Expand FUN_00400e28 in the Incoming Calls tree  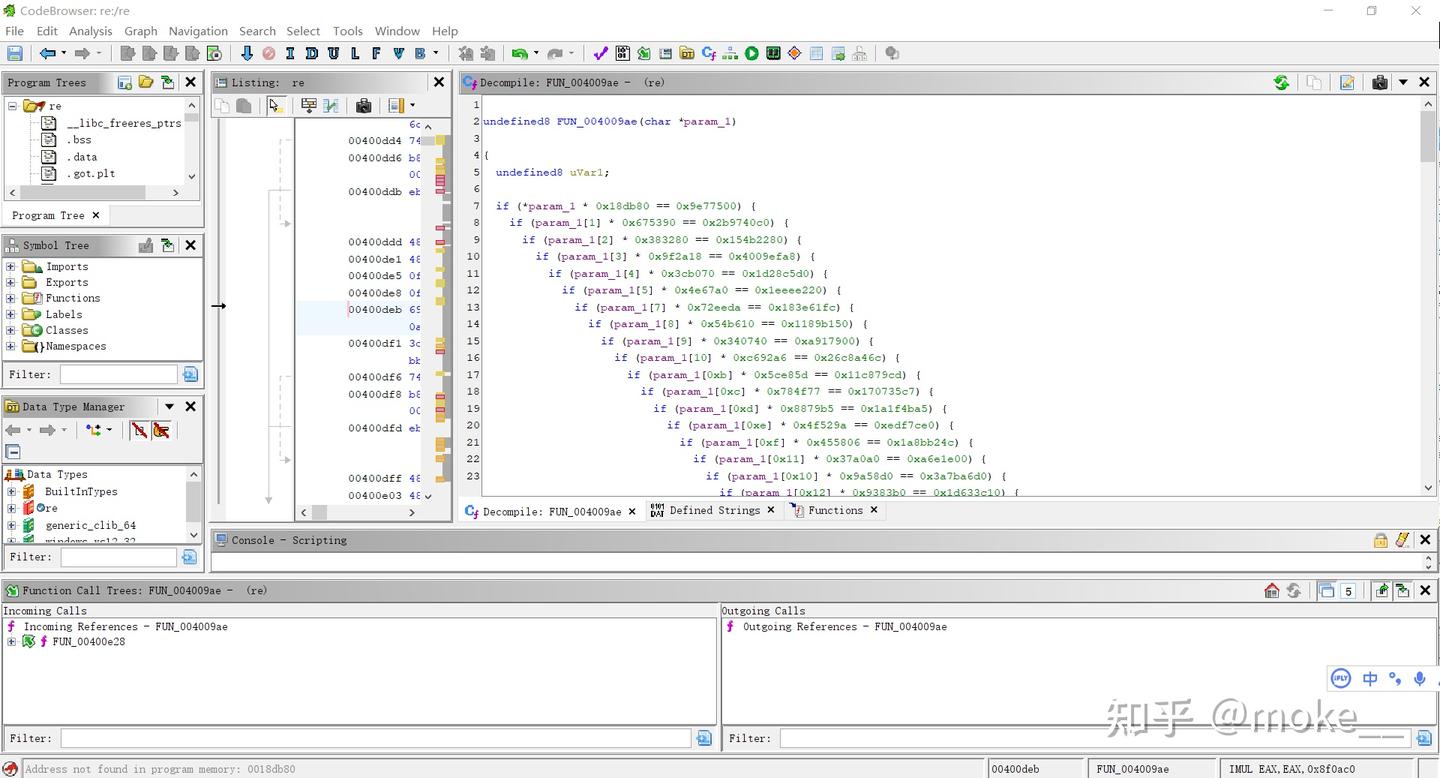[11, 642]
